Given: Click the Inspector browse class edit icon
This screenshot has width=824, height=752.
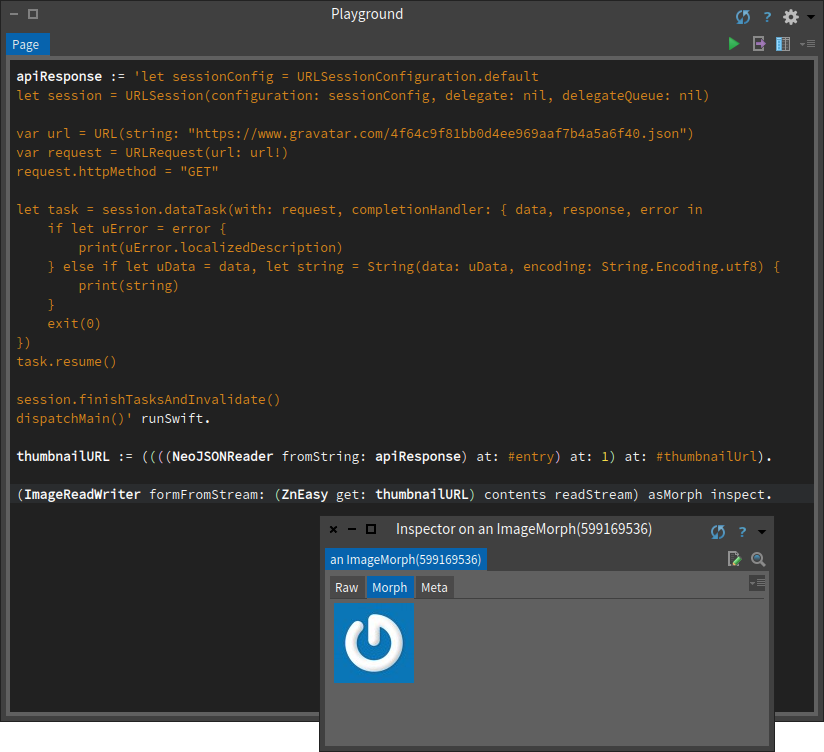Looking at the screenshot, I should [x=734, y=559].
